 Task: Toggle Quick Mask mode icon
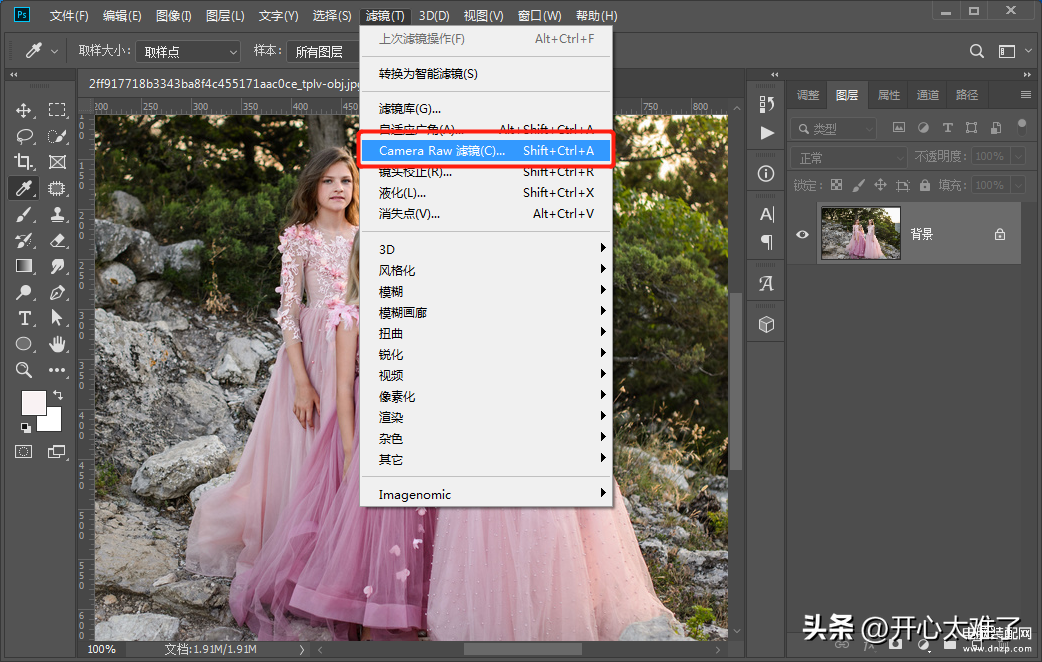[x=24, y=452]
